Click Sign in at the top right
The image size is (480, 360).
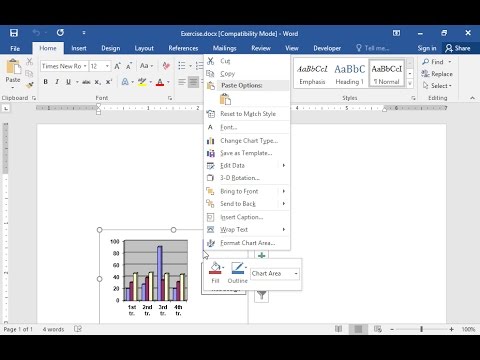[427, 48]
